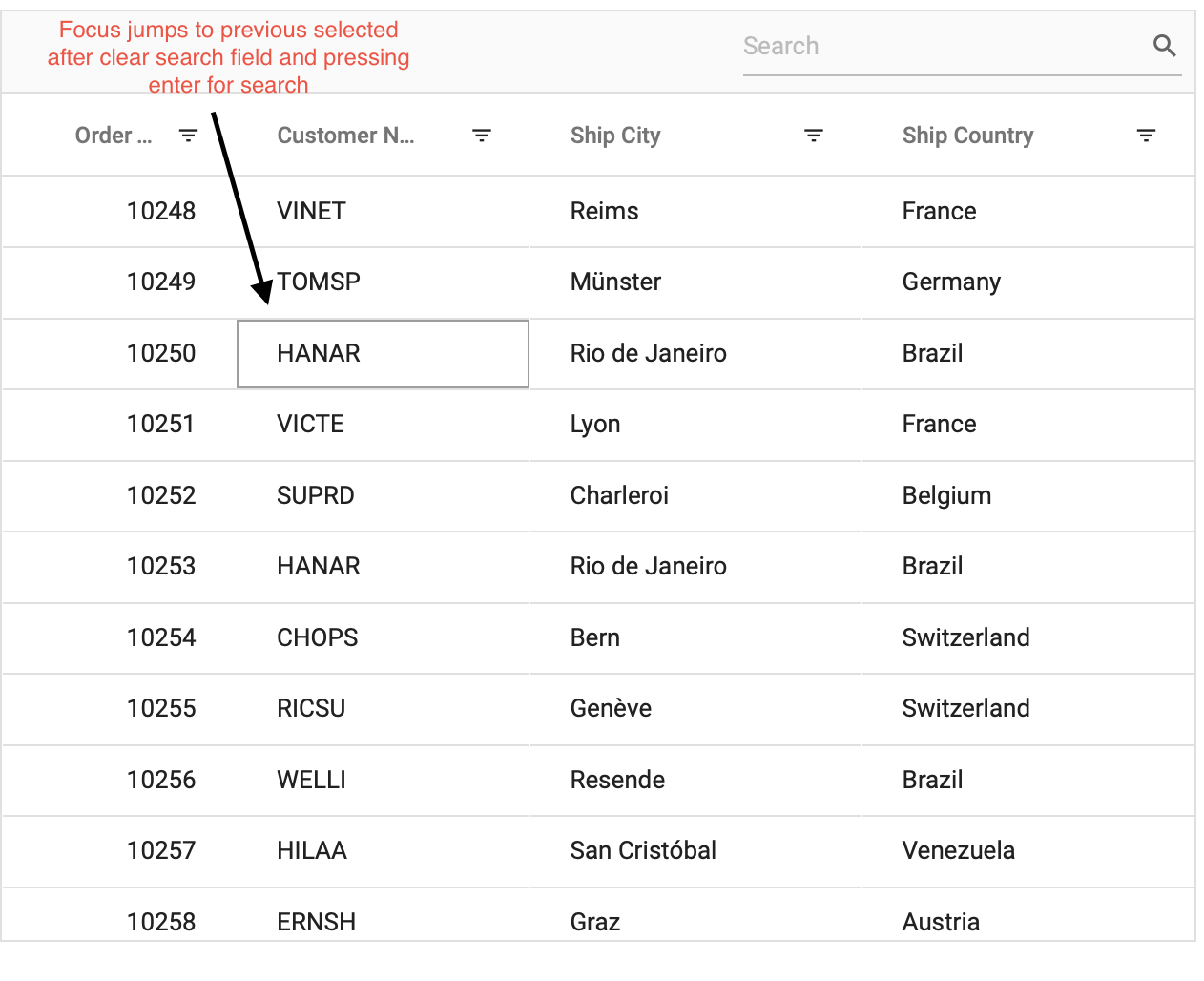Select the CHOPS customer cell

tap(318, 637)
